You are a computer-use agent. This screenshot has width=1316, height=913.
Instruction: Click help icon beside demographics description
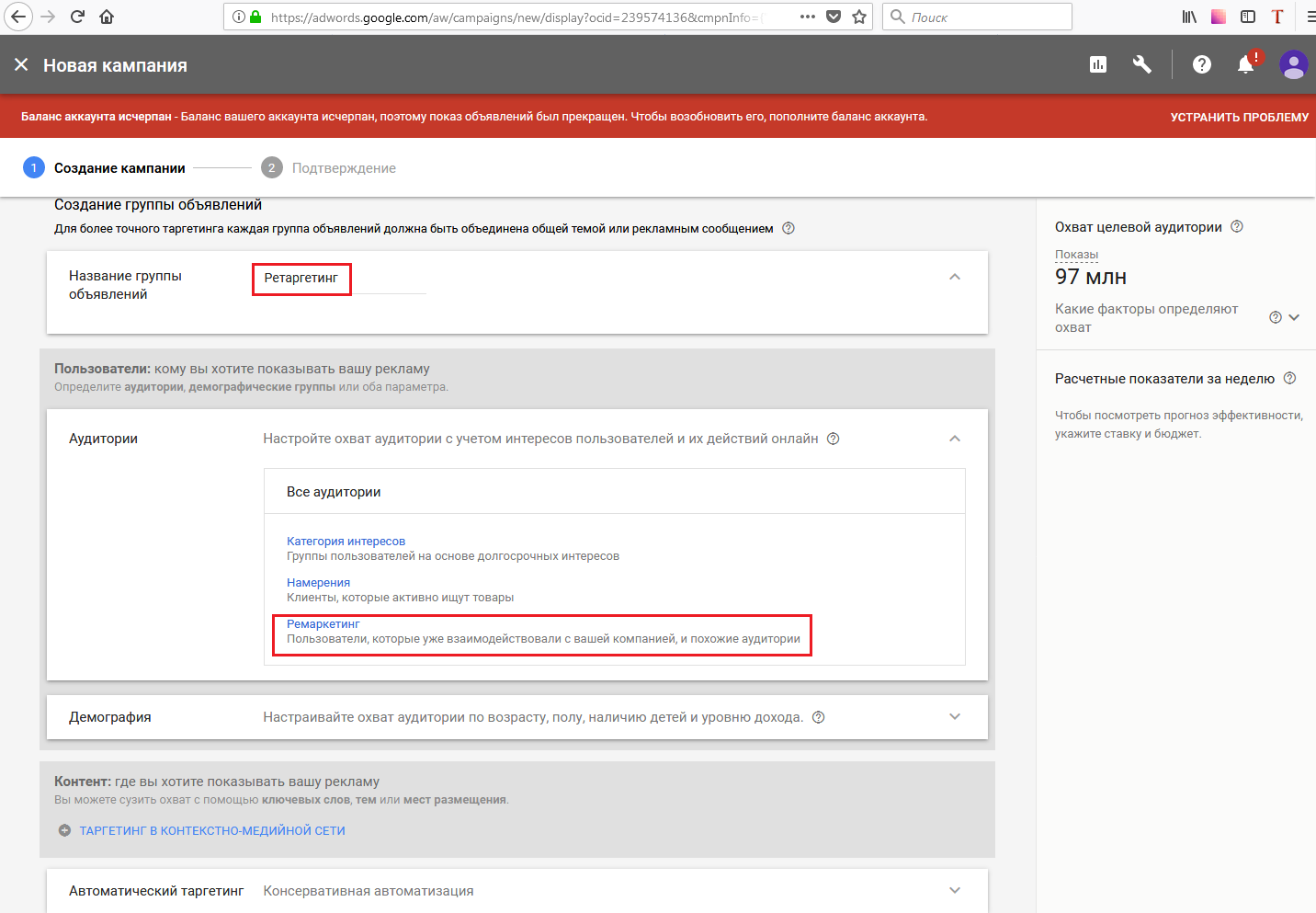click(x=819, y=717)
